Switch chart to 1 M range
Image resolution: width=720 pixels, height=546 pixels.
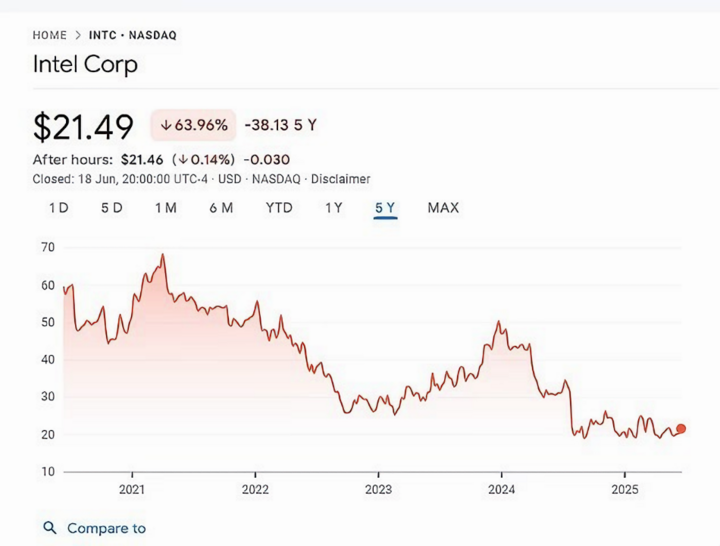pyautogui.click(x=166, y=208)
